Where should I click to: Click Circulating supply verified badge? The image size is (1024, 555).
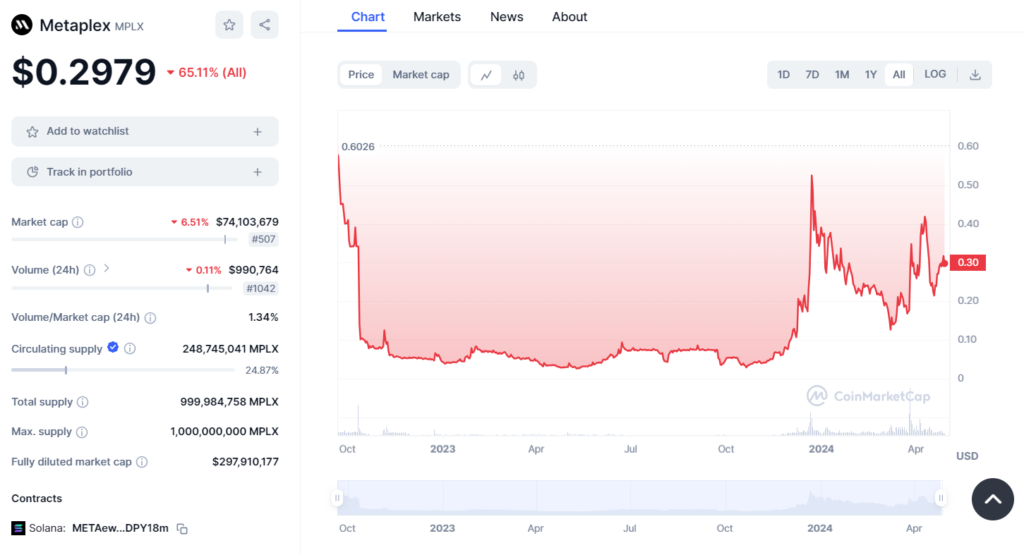[x=113, y=348]
